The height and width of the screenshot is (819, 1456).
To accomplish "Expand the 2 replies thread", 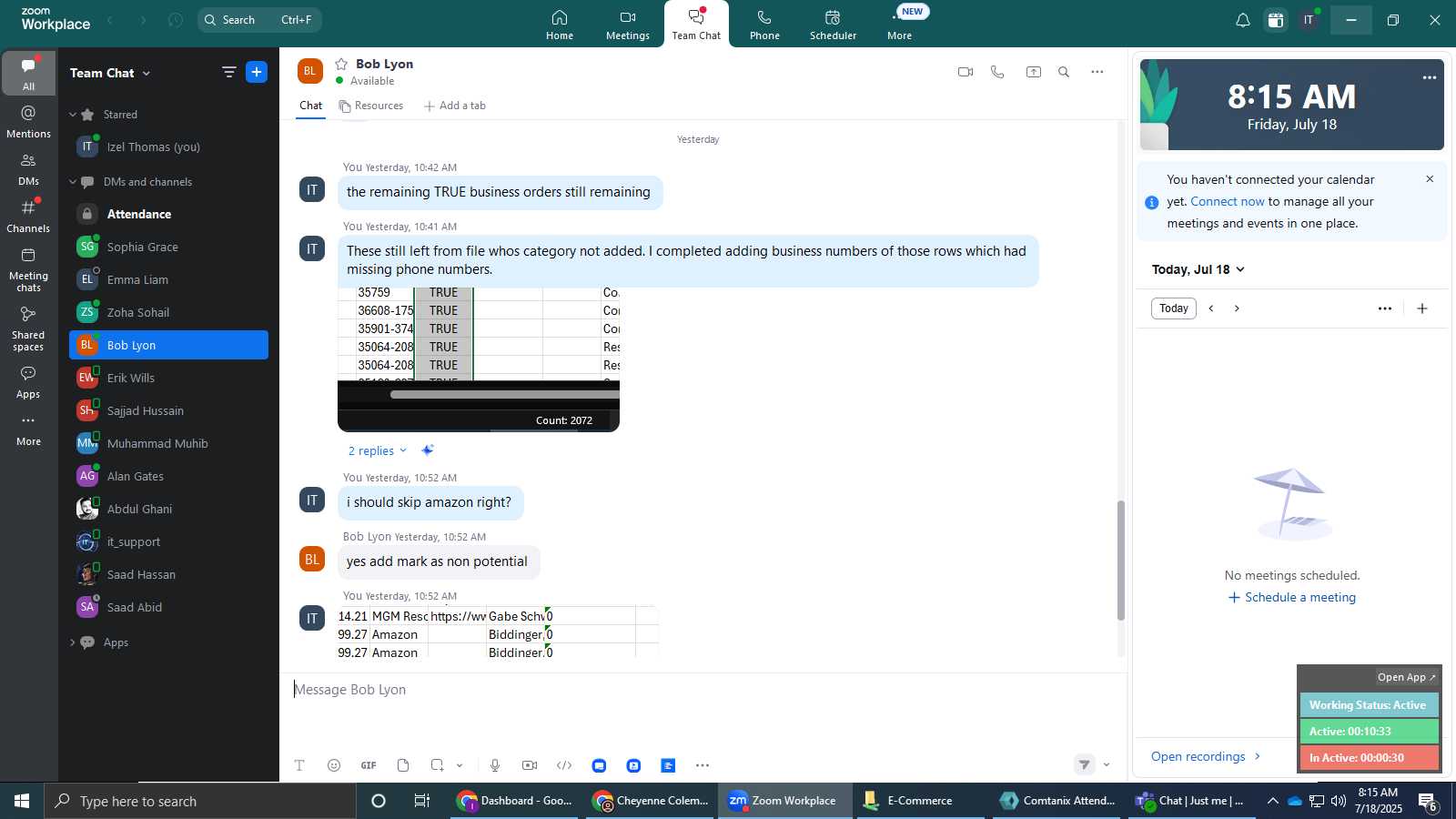I will coord(377,450).
